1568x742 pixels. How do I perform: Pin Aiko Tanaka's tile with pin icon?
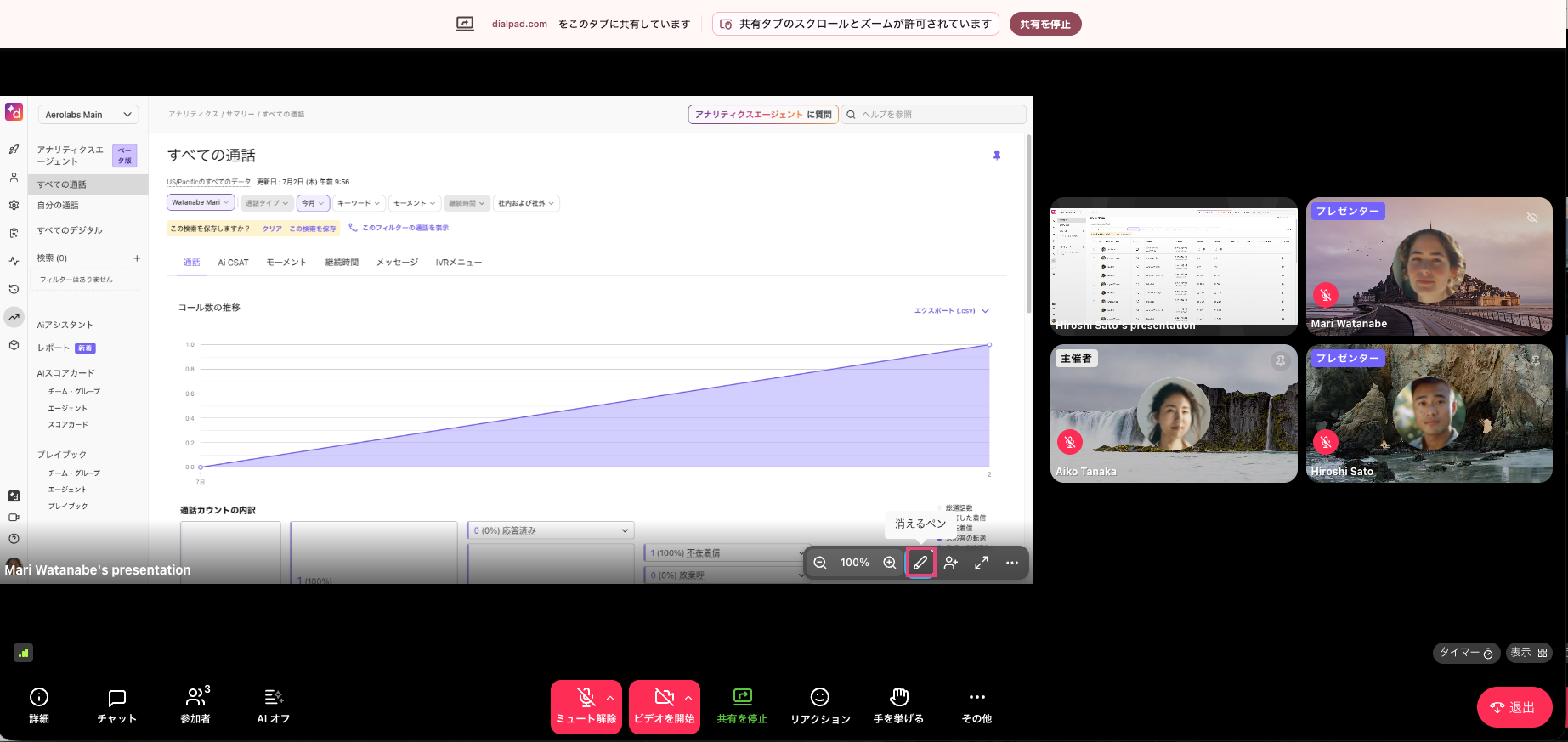[x=1280, y=361]
